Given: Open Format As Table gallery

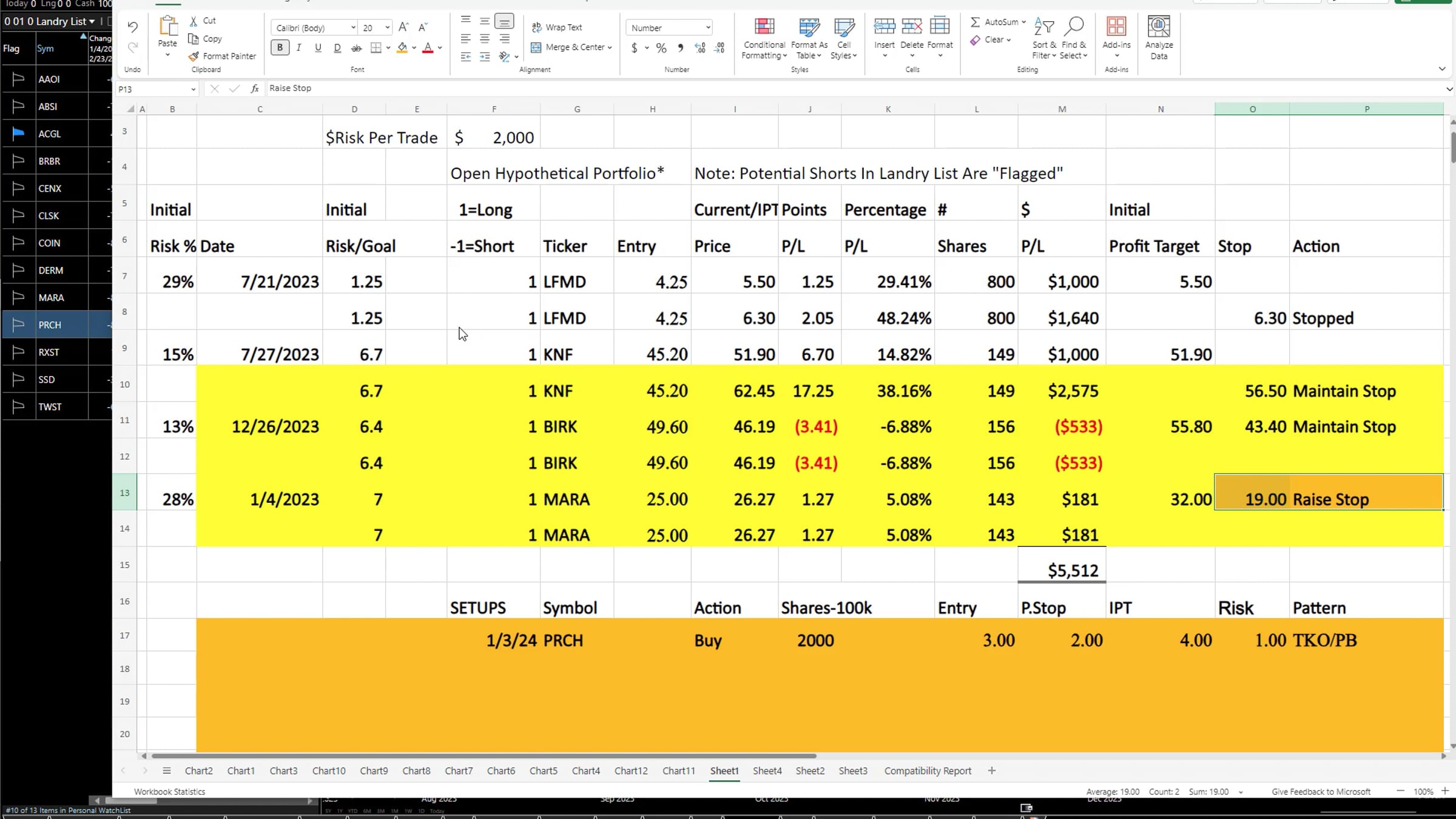Looking at the screenshot, I should click(x=809, y=38).
